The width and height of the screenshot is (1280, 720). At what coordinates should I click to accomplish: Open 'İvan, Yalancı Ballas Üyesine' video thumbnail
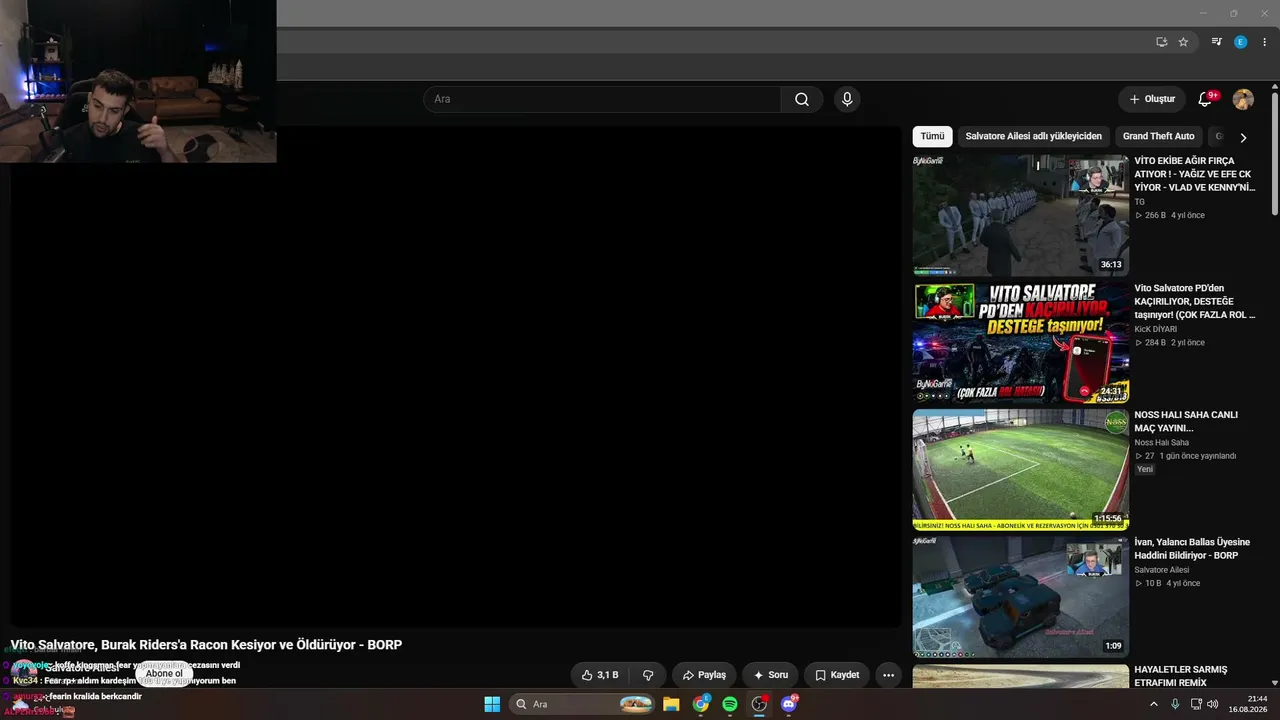(x=1020, y=597)
